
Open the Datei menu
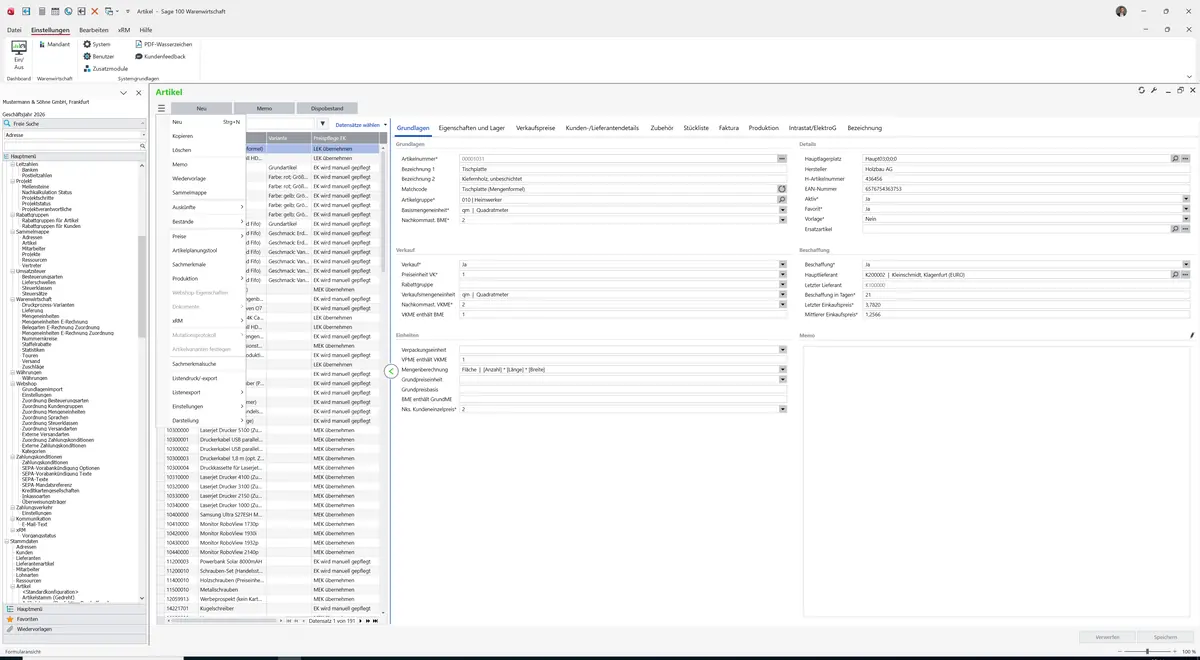[x=14, y=30]
